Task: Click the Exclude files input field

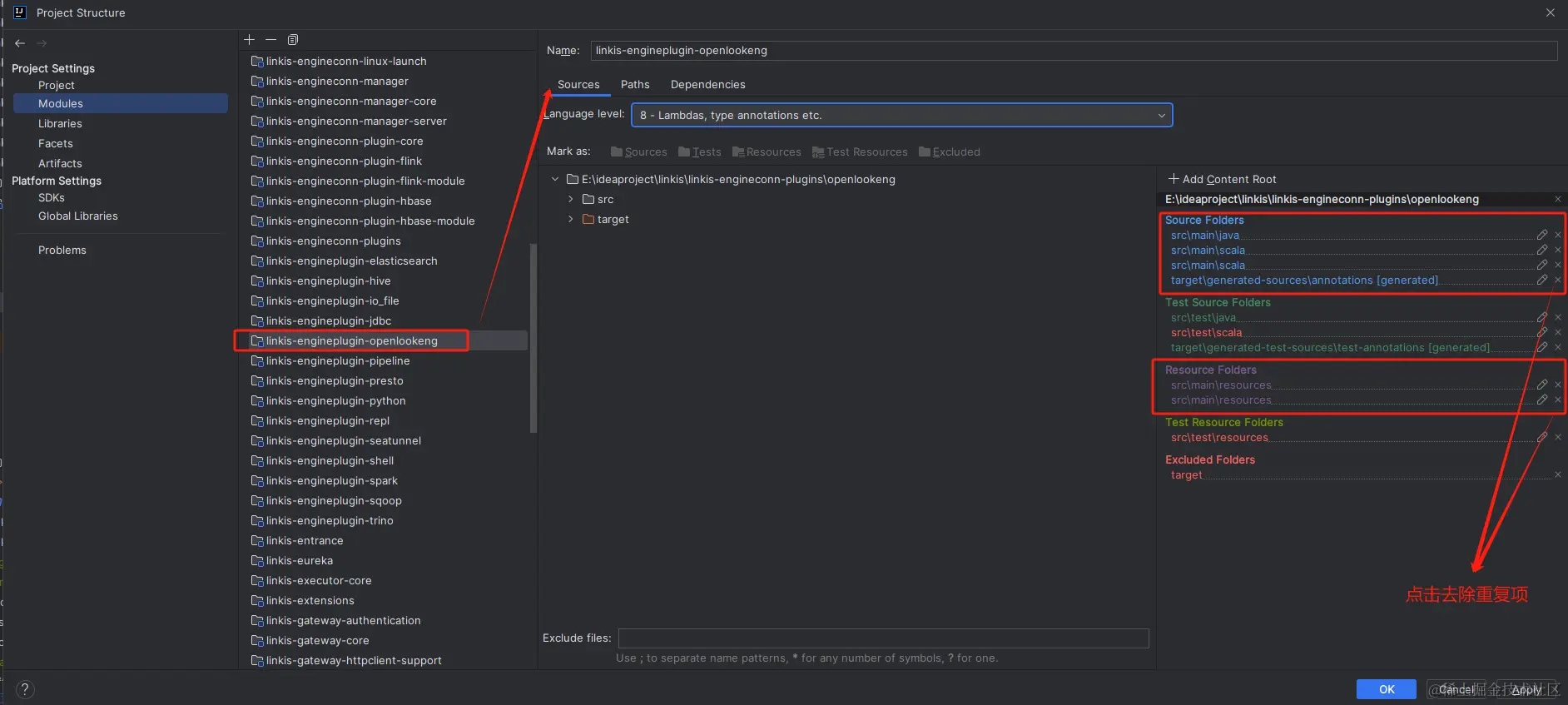Action: click(x=884, y=638)
